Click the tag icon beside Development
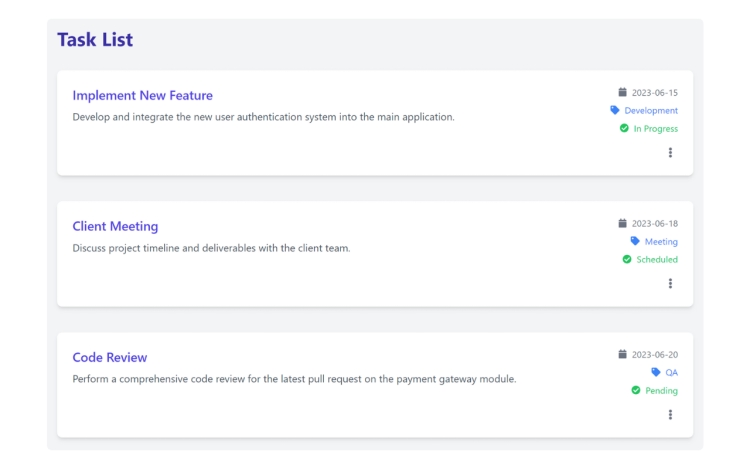 click(615, 110)
